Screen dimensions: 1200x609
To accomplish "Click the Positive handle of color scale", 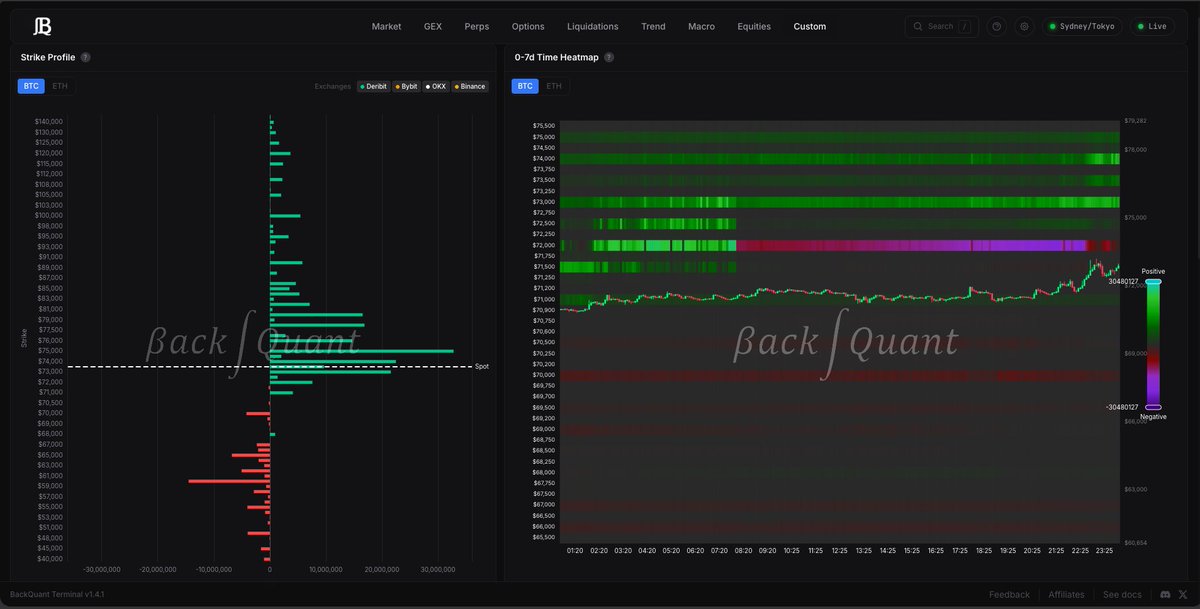I will pos(1153,282).
